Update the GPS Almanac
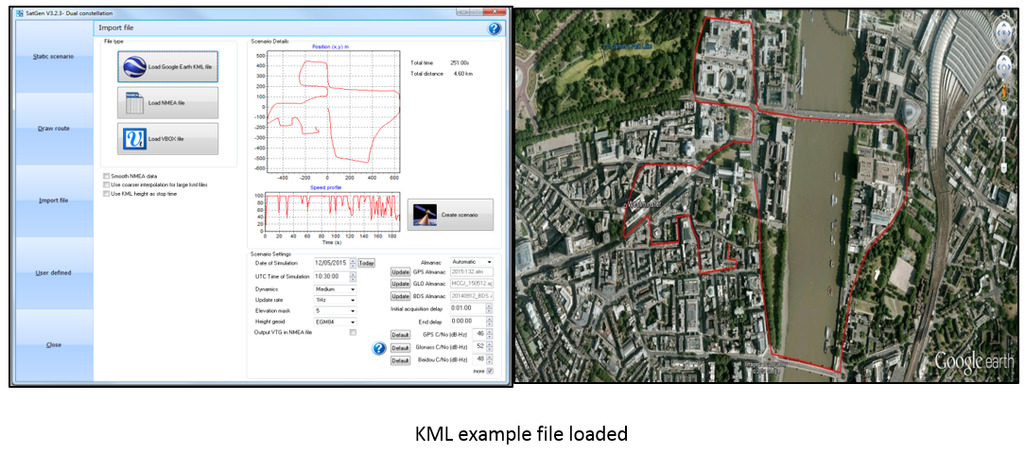 400,272
